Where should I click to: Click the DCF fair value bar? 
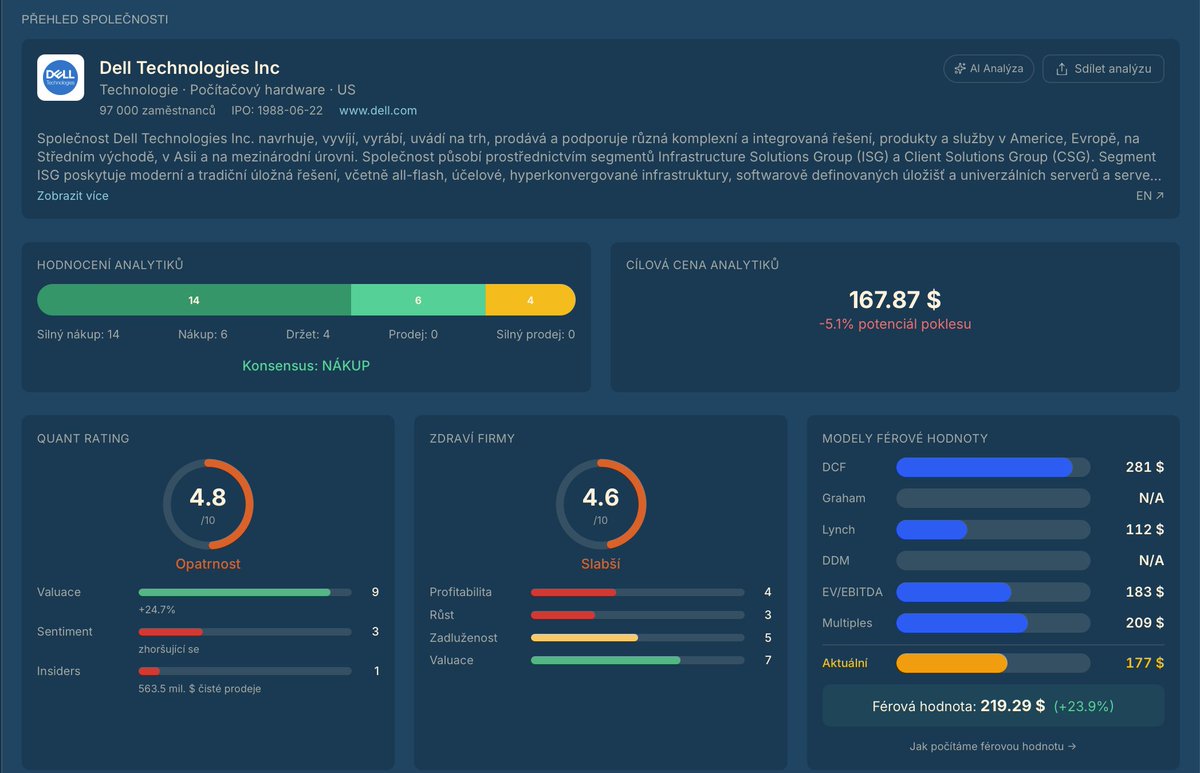point(993,467)
